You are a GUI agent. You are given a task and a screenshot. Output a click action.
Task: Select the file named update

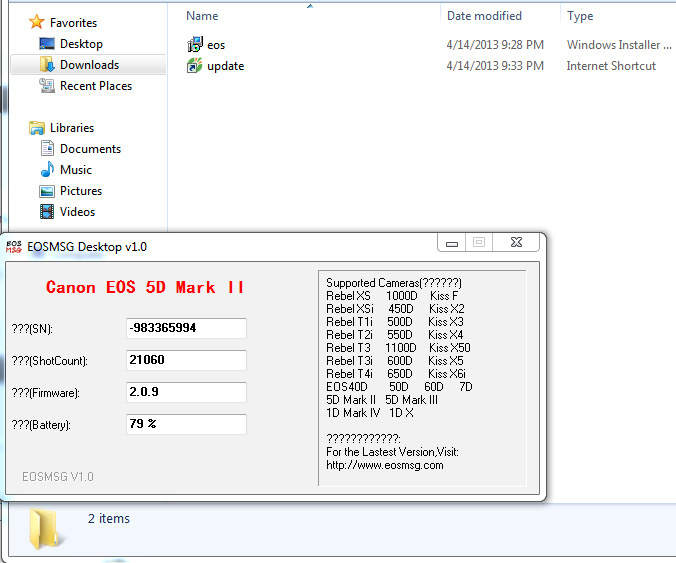click(225, 66)
